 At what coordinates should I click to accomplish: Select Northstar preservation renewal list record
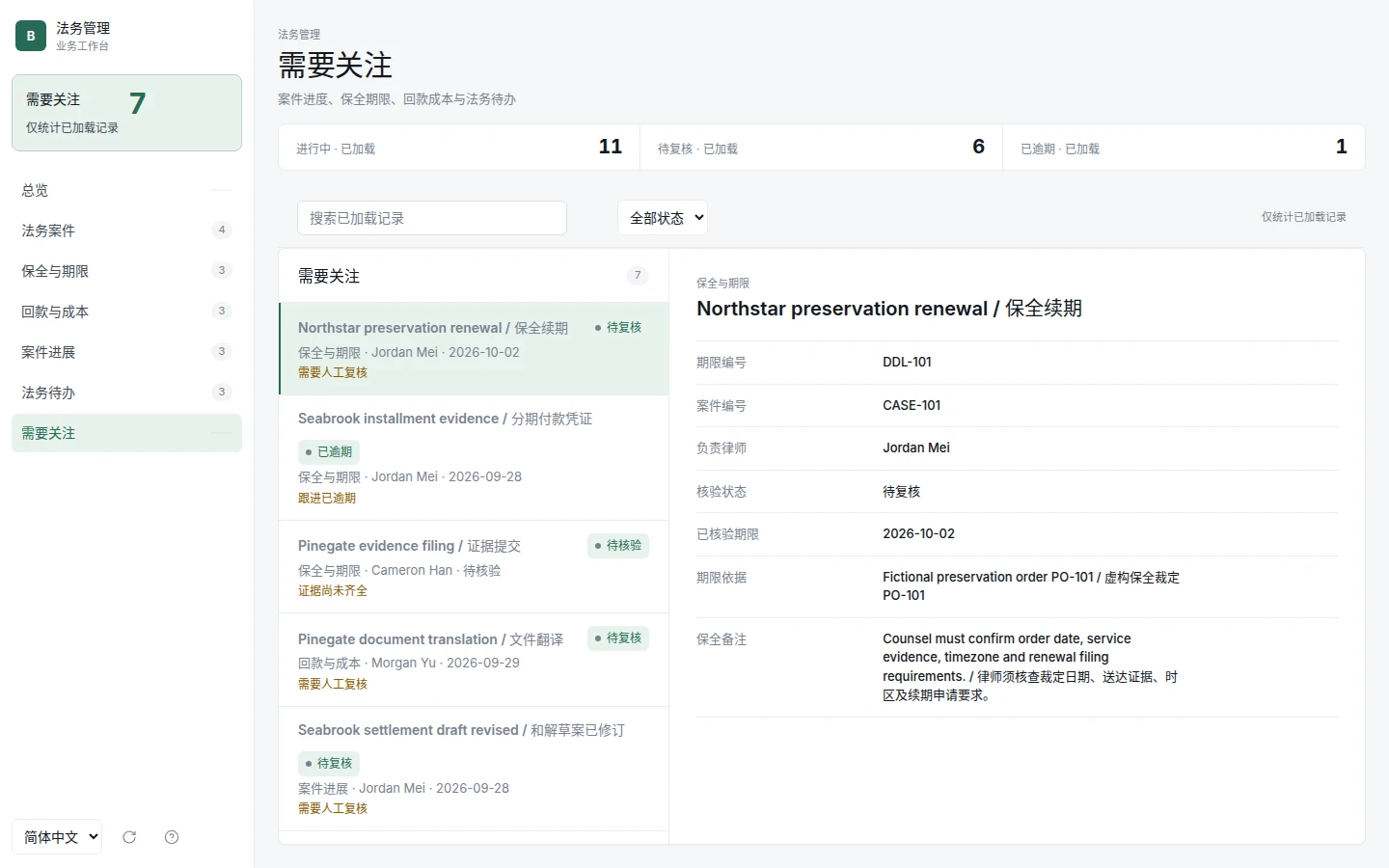click(x=474, y=349)
